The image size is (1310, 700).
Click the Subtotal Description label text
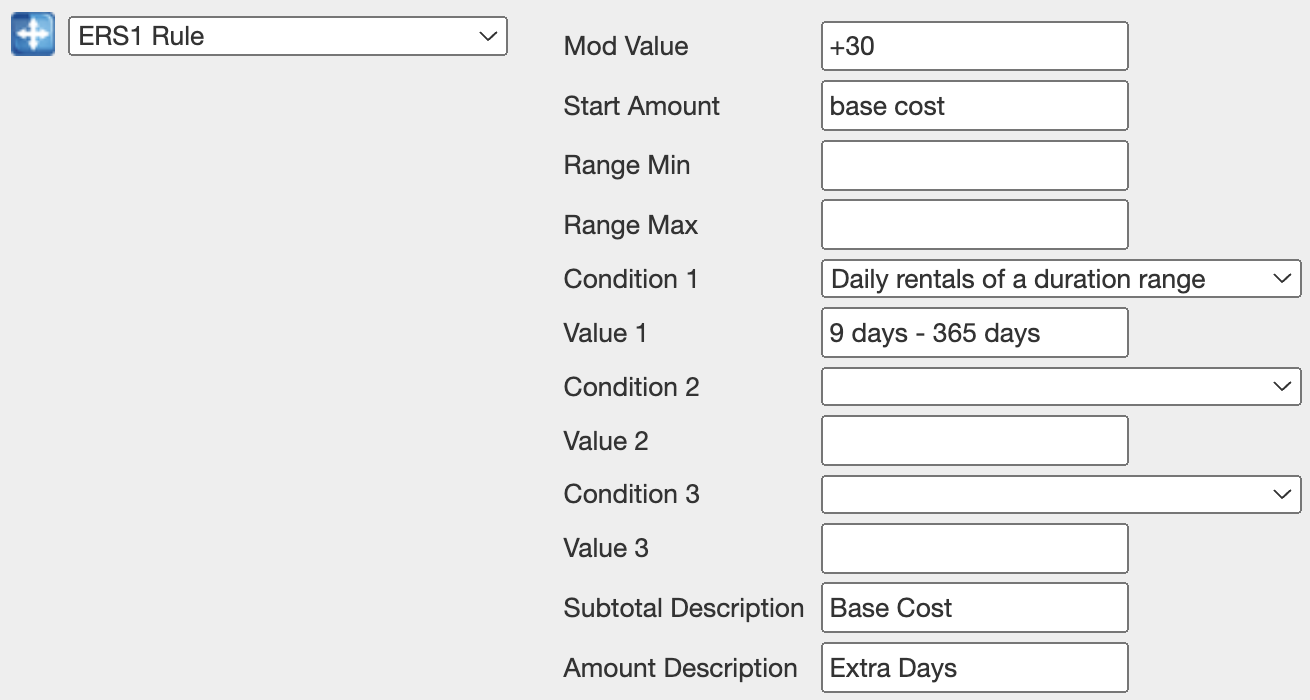[x=683, y=608]
